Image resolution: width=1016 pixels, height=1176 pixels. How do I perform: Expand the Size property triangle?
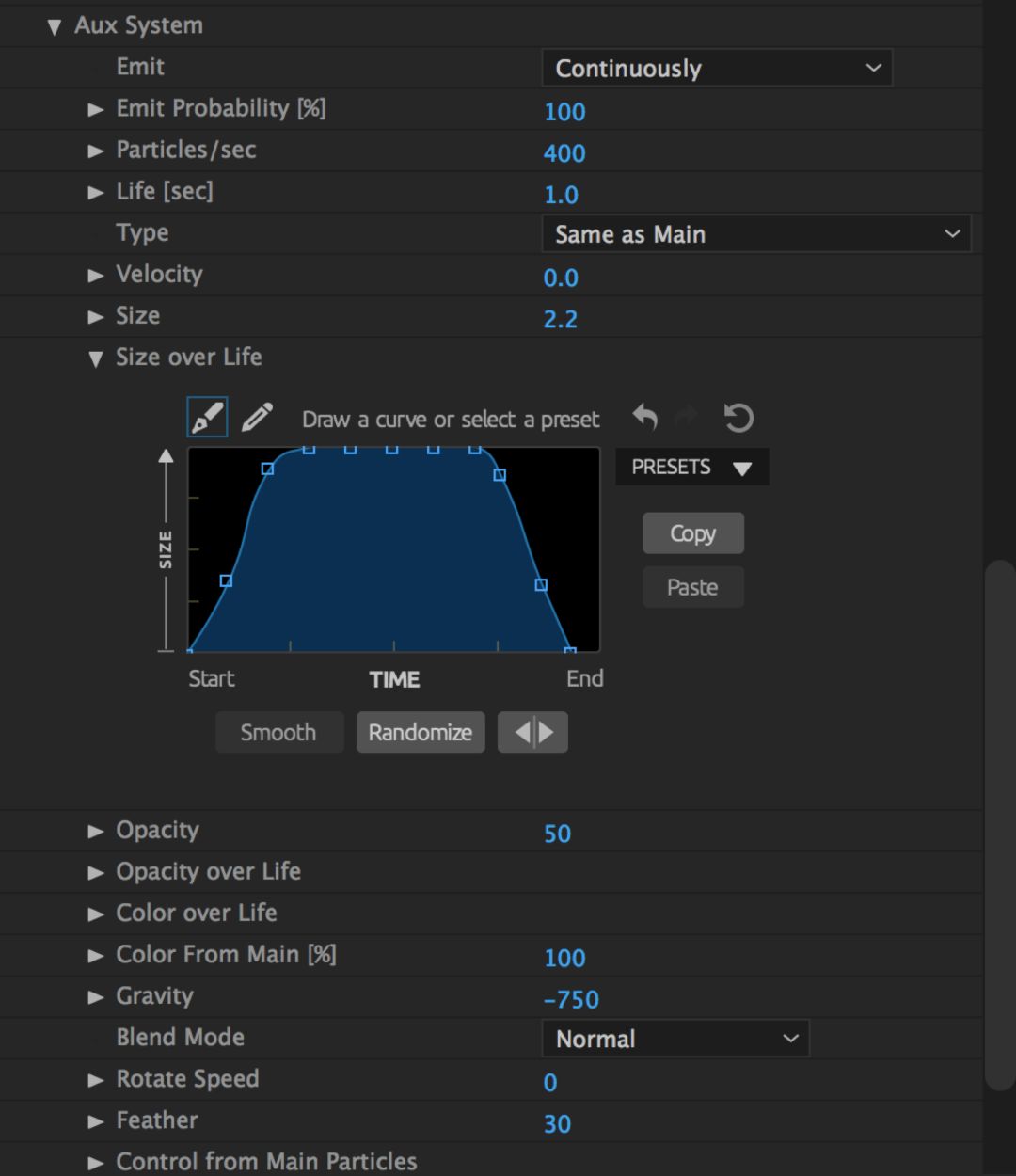tap(95, 317)
